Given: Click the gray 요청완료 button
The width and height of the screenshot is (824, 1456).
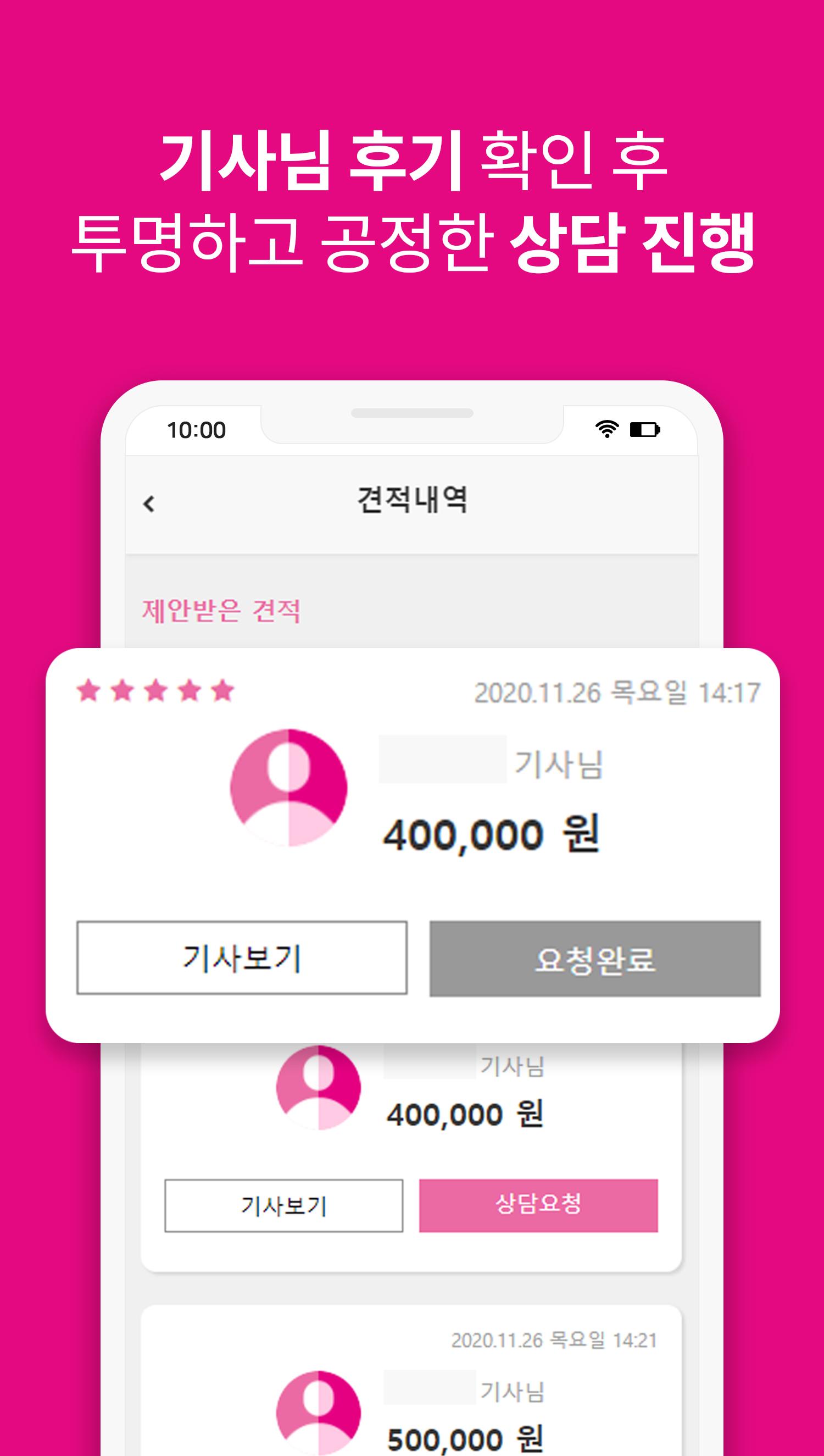Looking at the screenshot, I should (595, 959).
